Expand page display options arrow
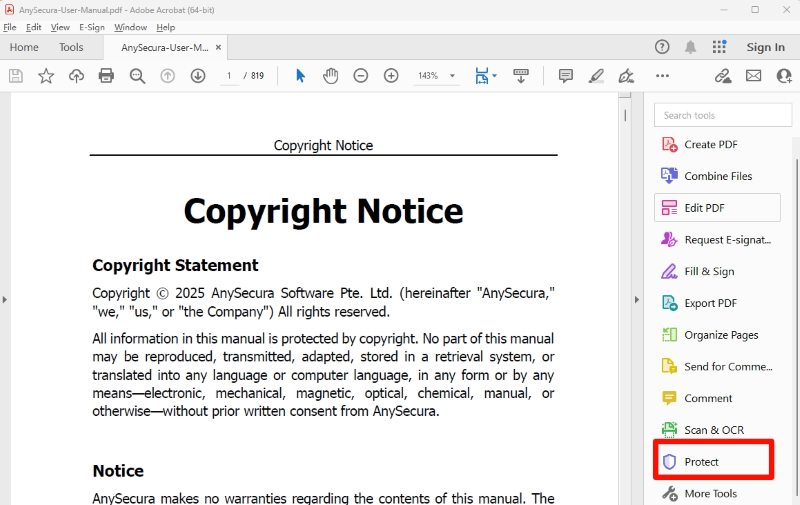The width and height of the screenshot is (800, 505). tap(494, 76)
